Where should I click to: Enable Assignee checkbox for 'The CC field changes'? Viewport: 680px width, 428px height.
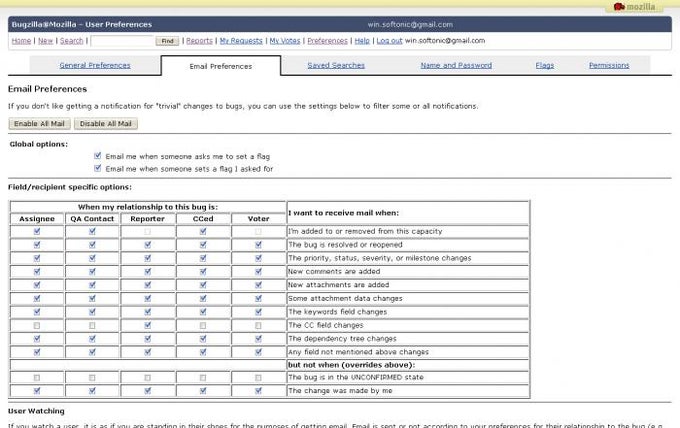[x=37, y=326]
